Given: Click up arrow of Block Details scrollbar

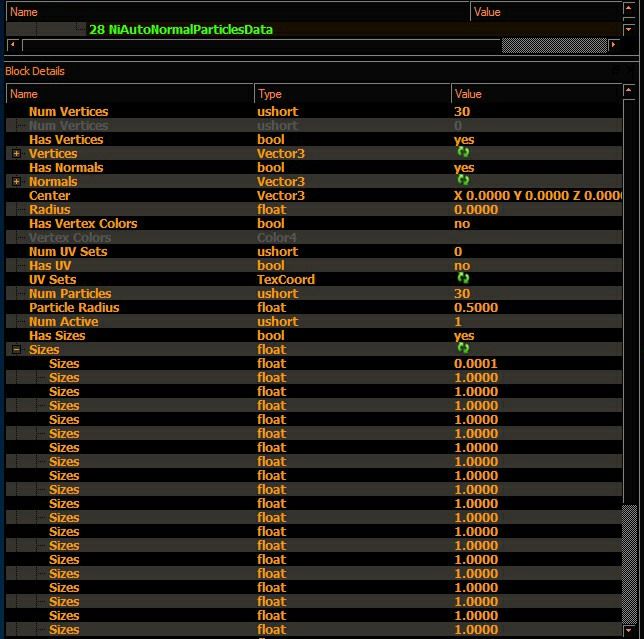Looking at the screenshot, I should (x=629, y=90).
